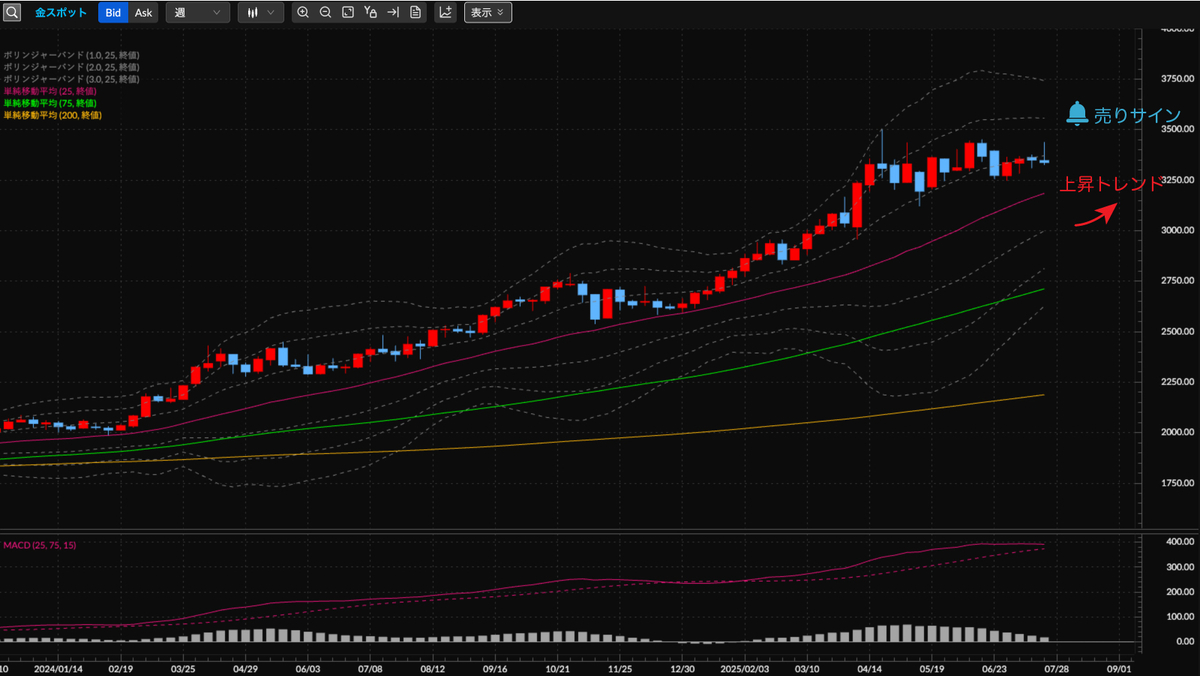
Task: Click the 04/14 date axis label
Action: point(869,667)
